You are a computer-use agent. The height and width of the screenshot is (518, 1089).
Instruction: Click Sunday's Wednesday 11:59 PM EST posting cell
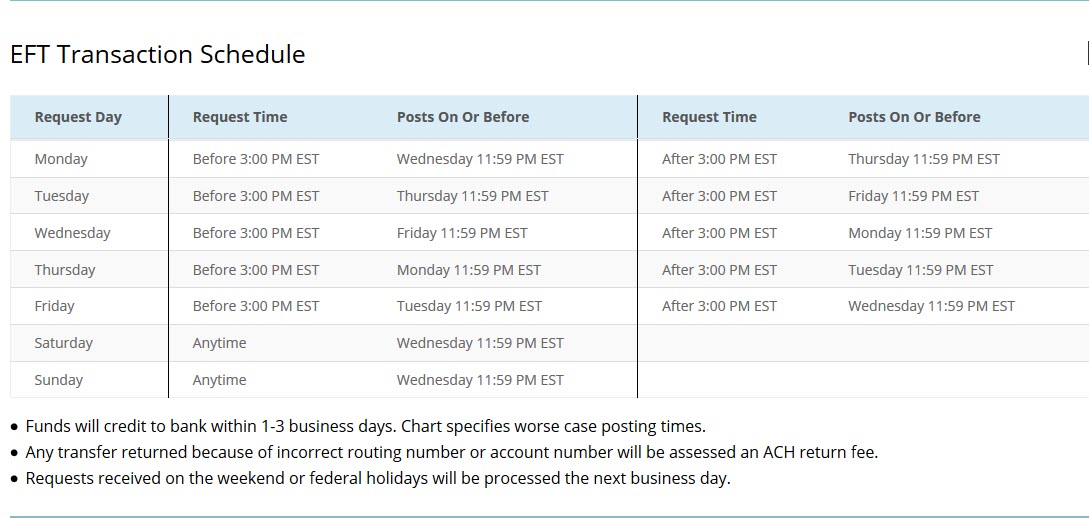pos(480,380)
